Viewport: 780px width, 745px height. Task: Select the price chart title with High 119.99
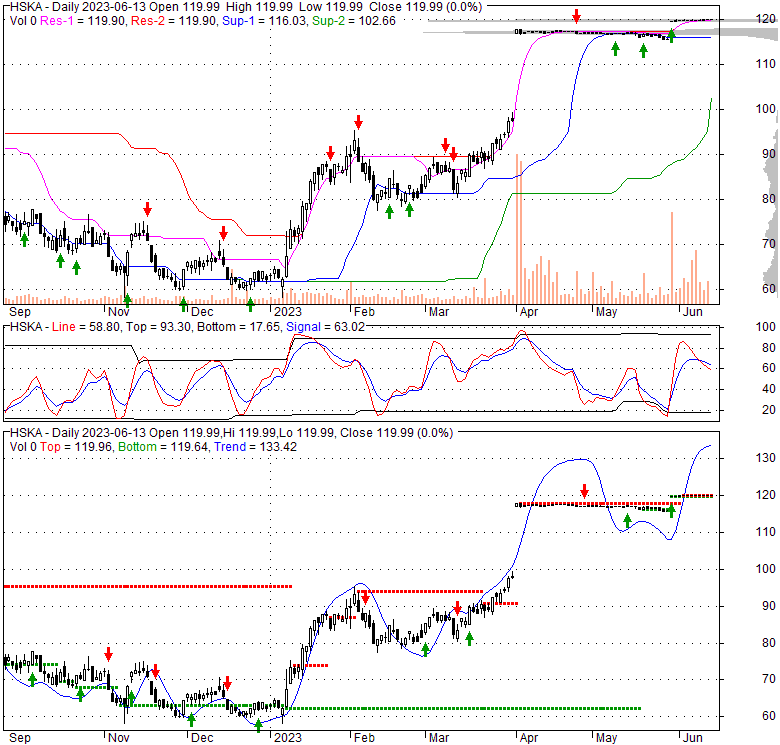click(x=246, y=7)
